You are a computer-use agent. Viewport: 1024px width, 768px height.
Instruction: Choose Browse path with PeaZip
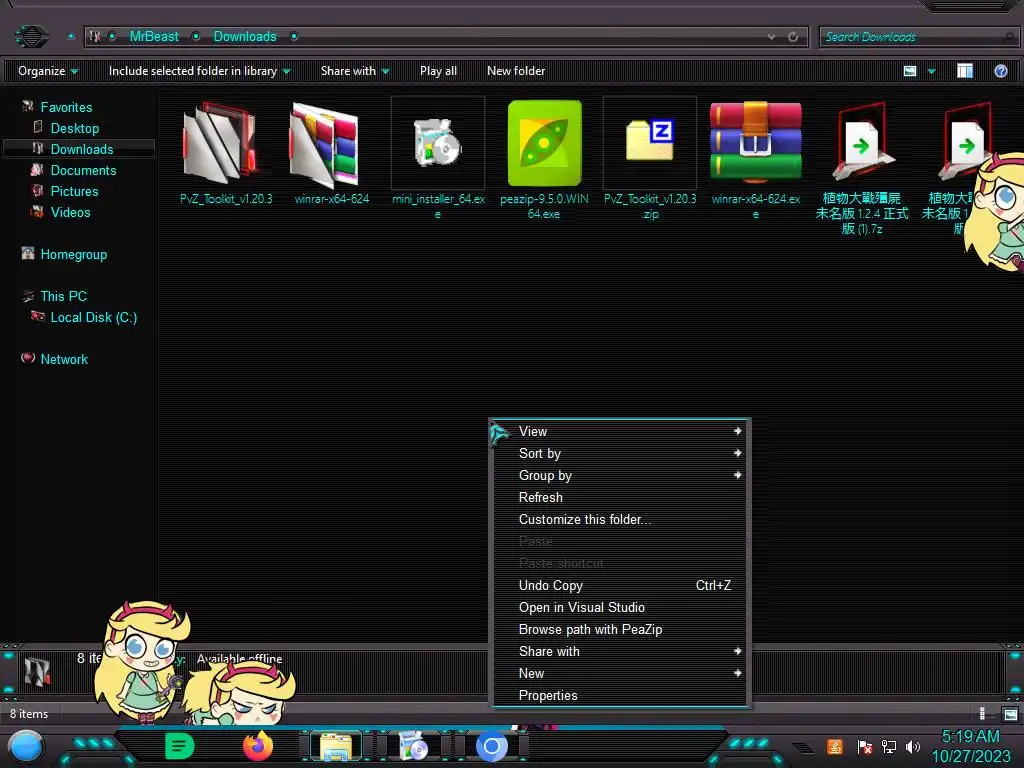coord(620,630)
